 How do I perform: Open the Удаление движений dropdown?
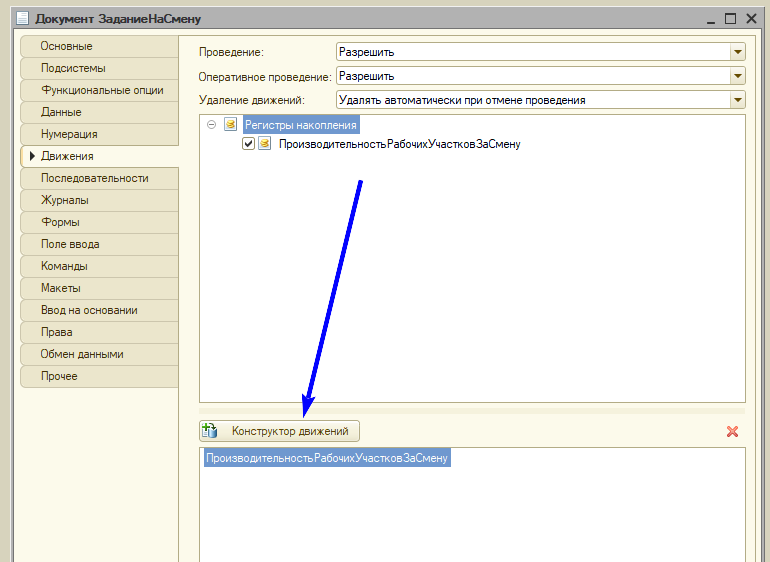[x=738, y=100]
